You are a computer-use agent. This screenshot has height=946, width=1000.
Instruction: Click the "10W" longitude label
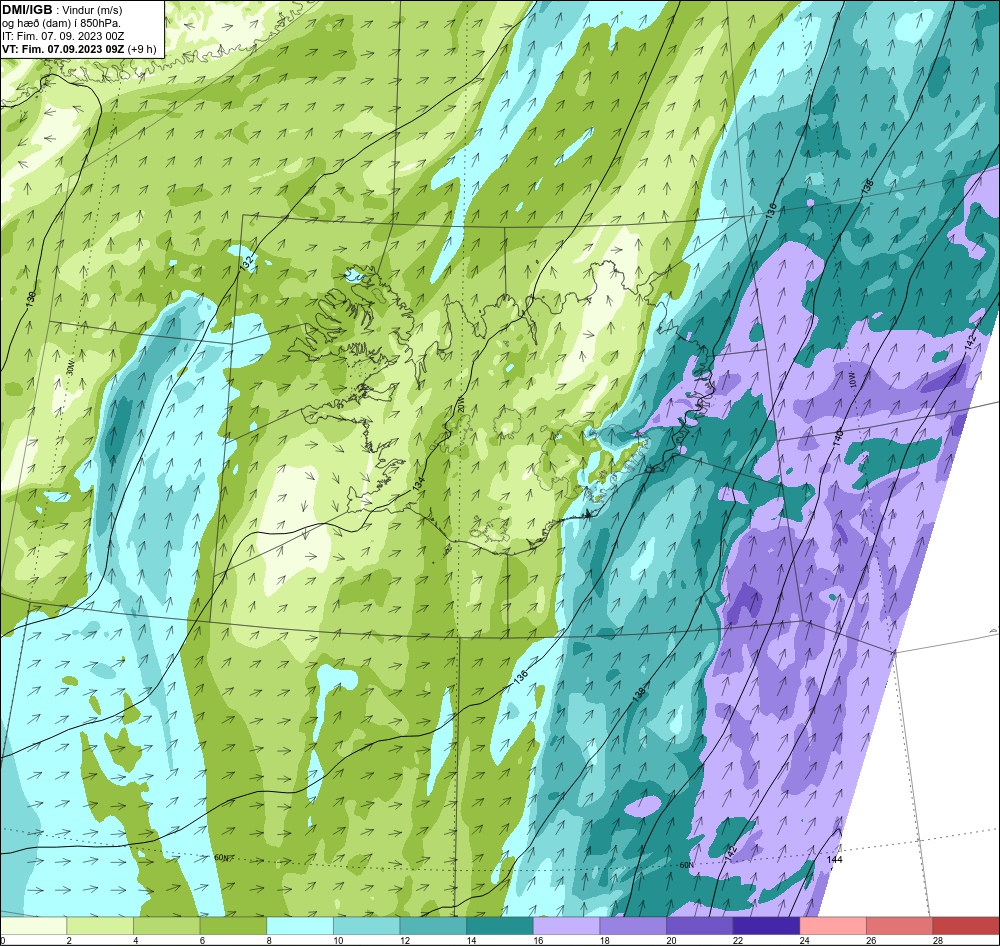[851, 380]
